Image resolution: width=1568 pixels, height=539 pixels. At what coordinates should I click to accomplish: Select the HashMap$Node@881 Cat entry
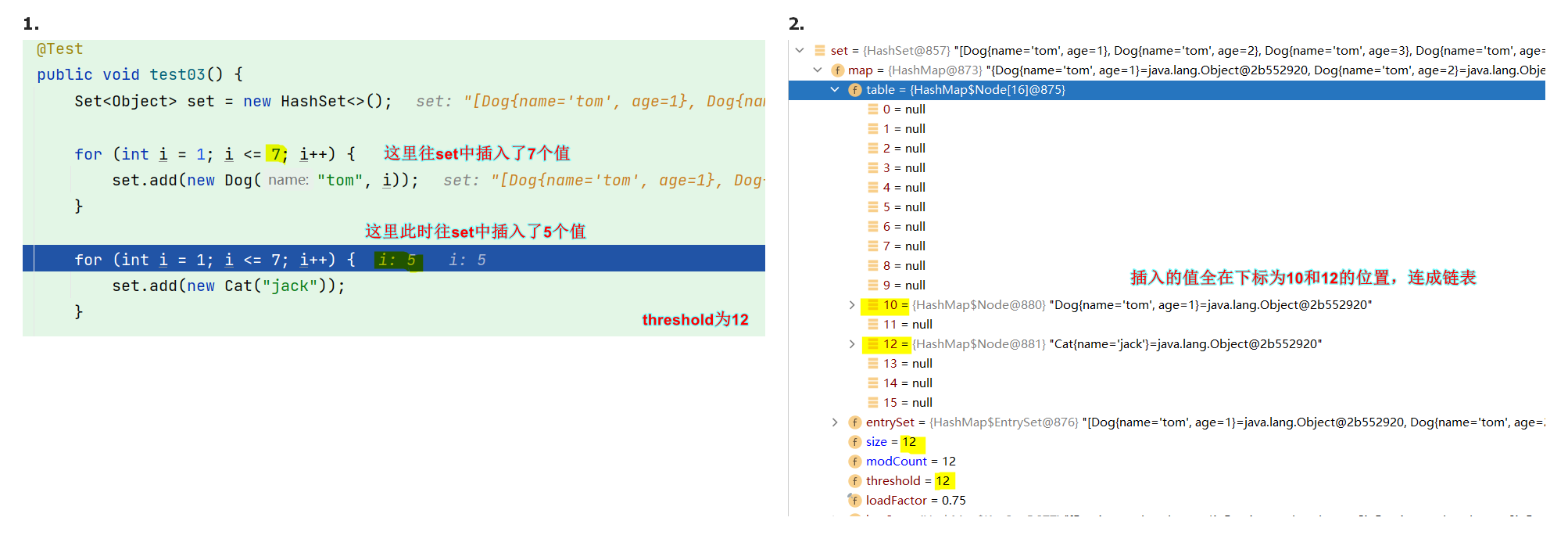coord(1102,343)
